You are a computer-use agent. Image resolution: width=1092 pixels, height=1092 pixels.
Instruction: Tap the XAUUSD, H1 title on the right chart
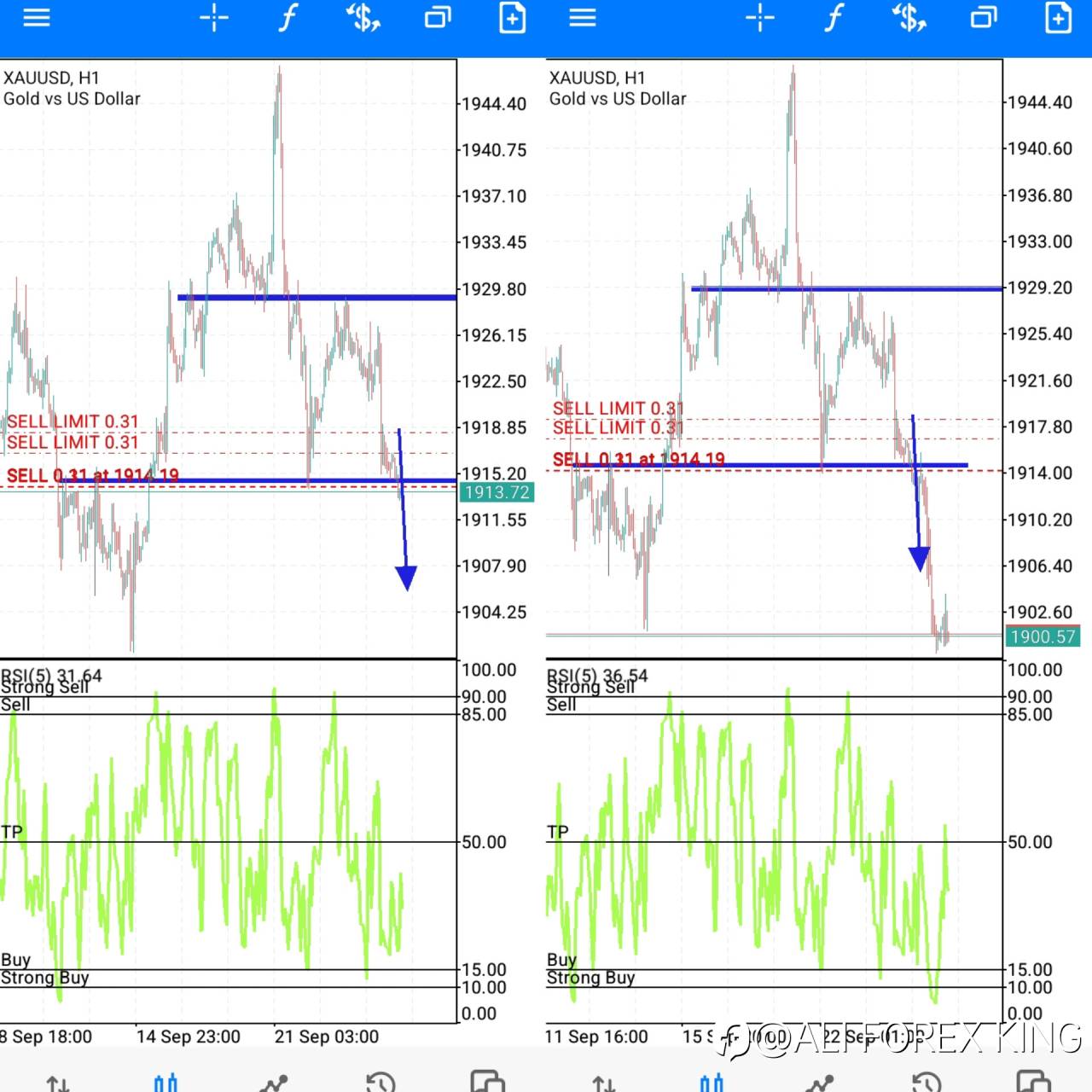click(x=597, y=78)
